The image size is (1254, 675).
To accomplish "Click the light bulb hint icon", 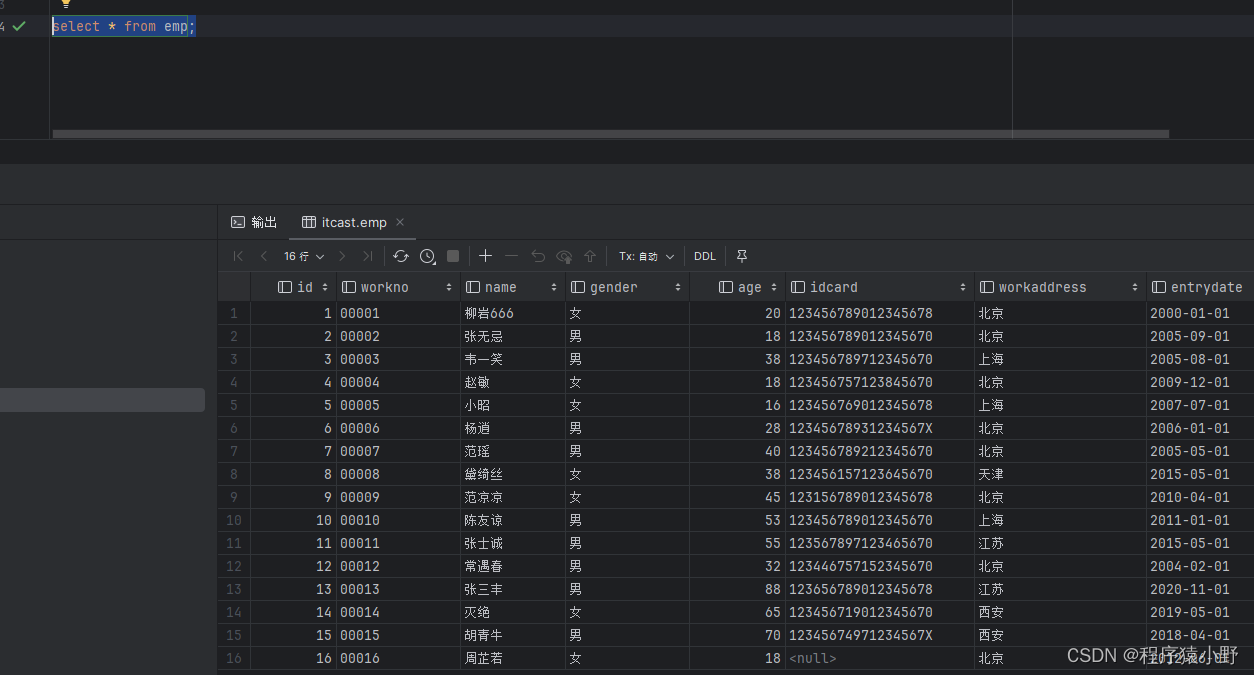I will (66, 4).
